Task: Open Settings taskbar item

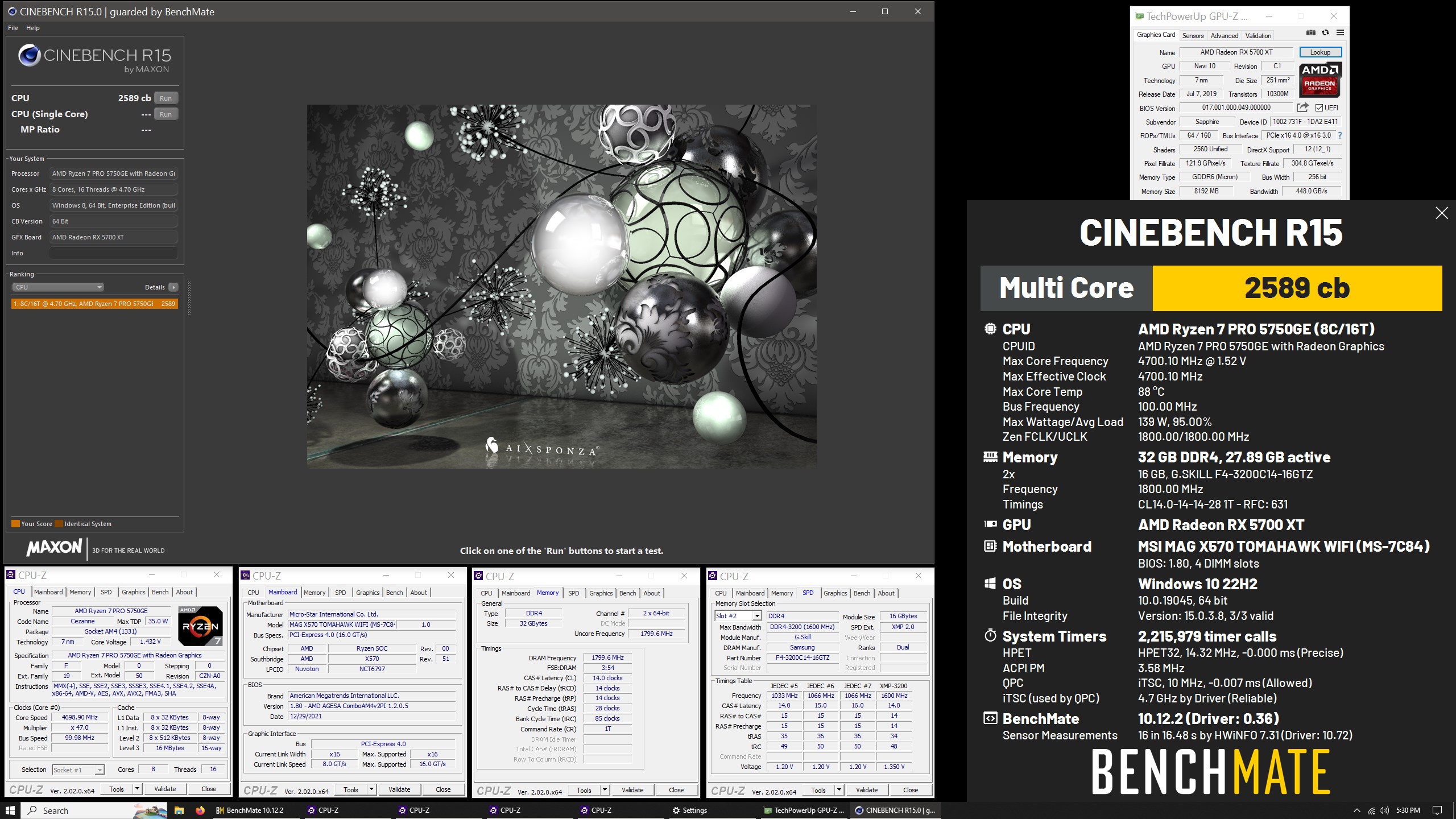Action: [689, 810]
